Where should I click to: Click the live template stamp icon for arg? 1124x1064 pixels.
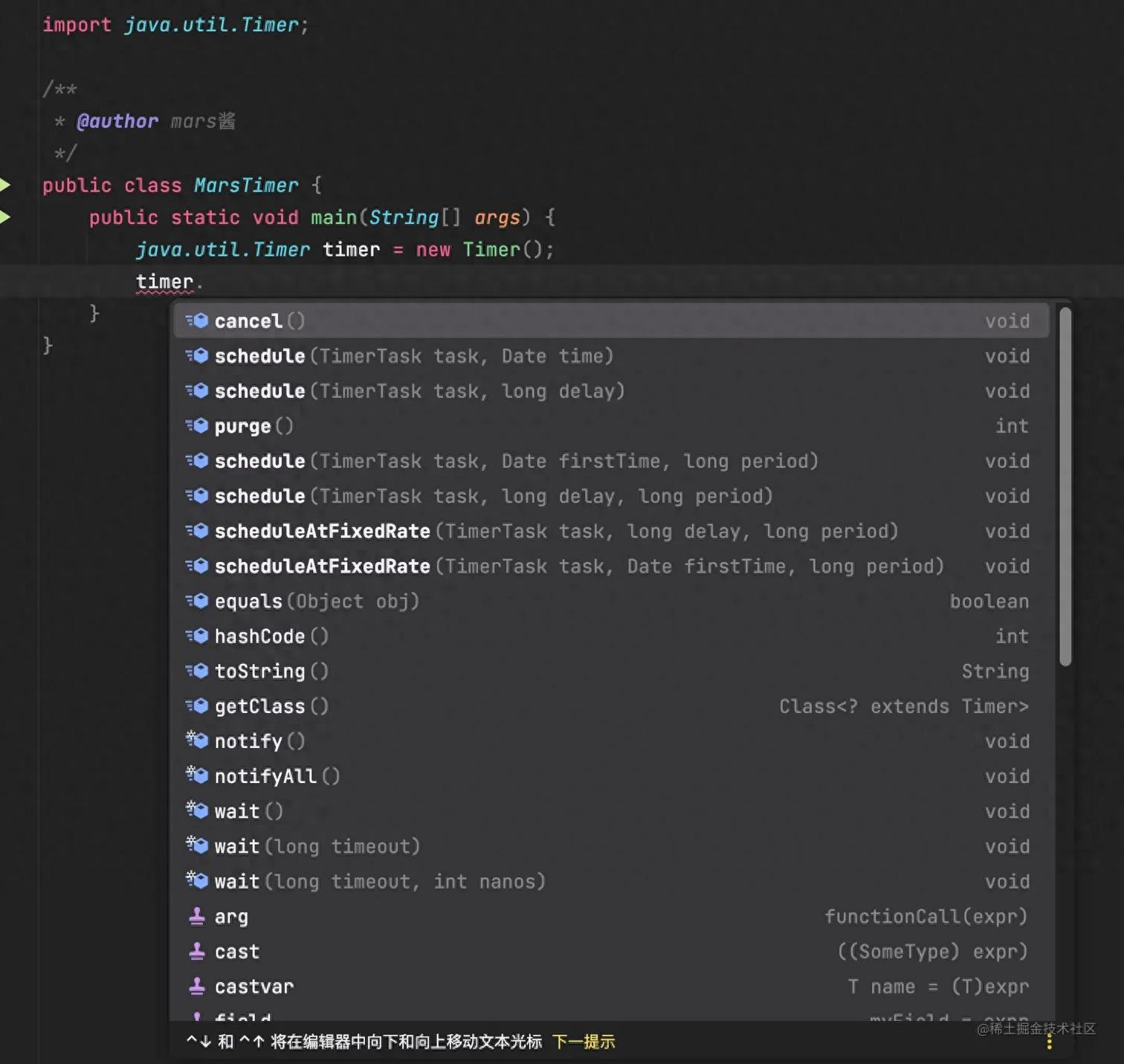(x=196, y=916)
